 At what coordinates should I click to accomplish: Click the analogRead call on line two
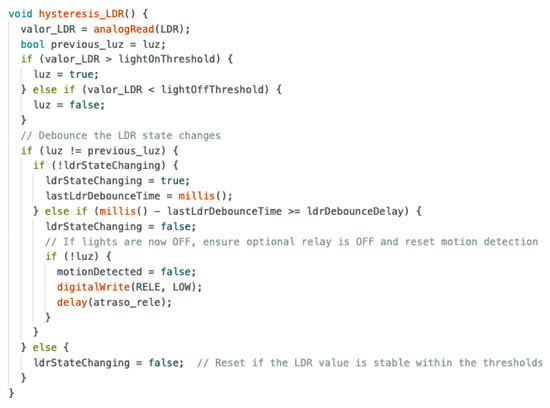click(x=123, y=29)
